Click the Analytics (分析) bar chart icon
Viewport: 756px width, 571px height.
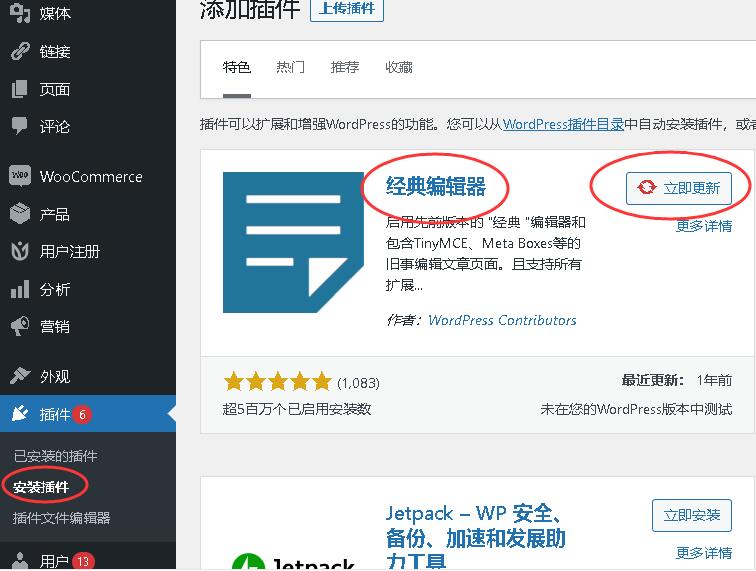point(19,289)
